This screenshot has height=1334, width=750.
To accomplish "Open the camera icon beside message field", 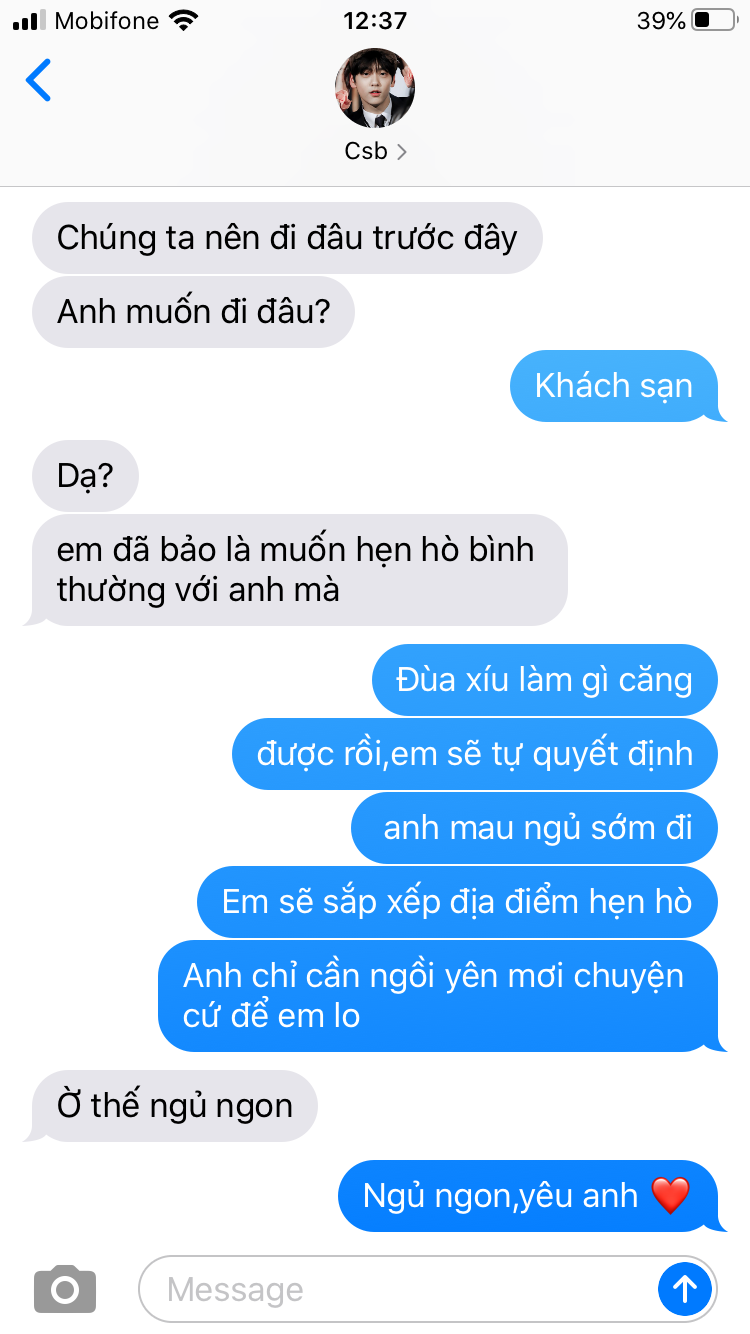I will [65, 1289].
